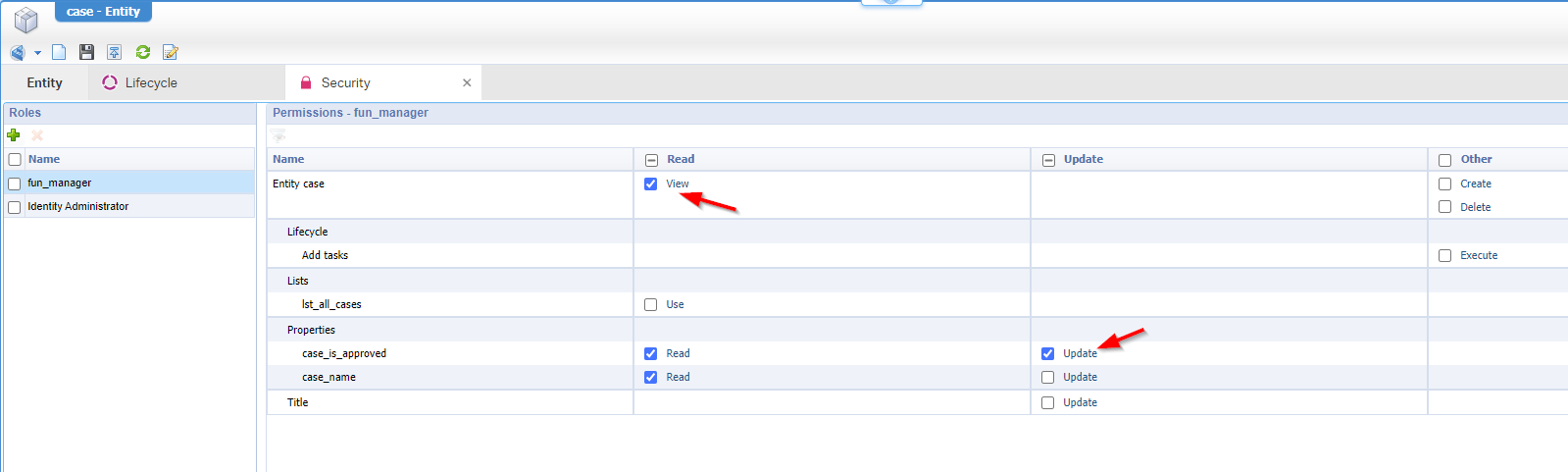1568x472 pixels.
Task: Click the entity cube icon at top left
Action: coord(25,20)
